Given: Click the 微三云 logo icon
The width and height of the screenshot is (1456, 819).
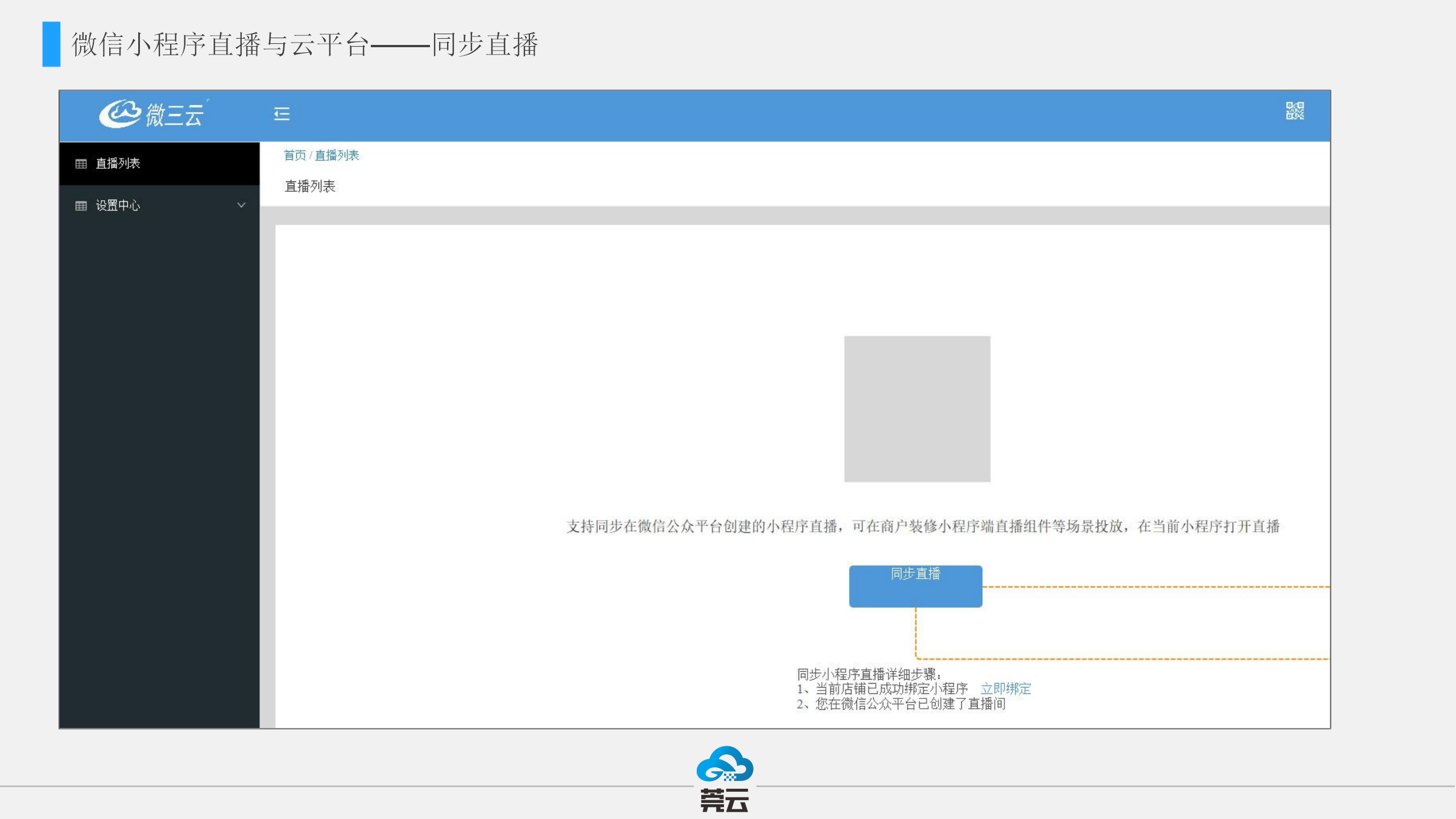Looking at the screenshot, I should 119,113.
